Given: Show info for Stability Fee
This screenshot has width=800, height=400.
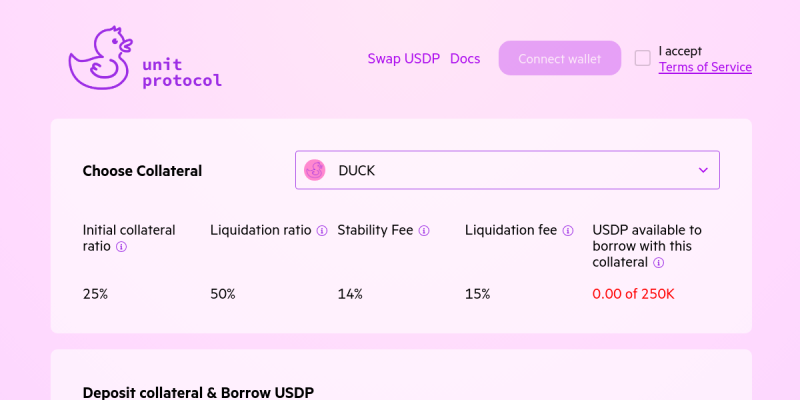Looking at the screenshot, I should 424,231.
